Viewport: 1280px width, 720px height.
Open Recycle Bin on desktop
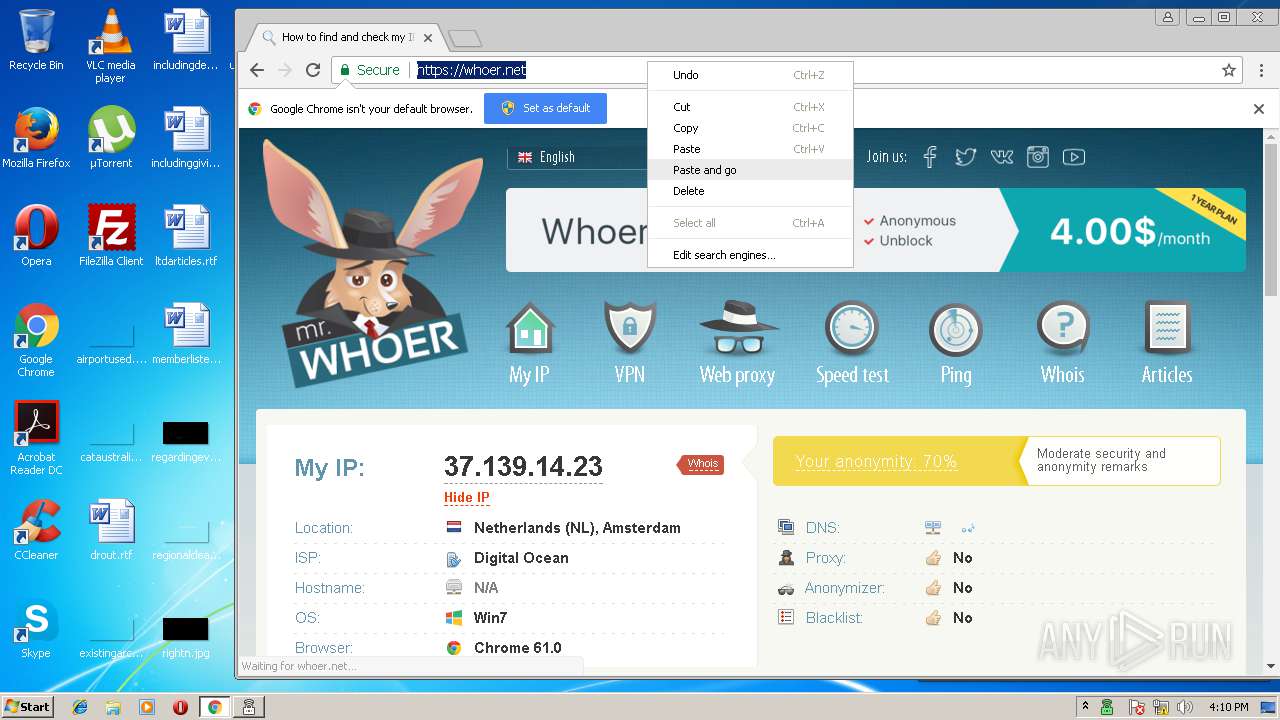coord(36,40)
